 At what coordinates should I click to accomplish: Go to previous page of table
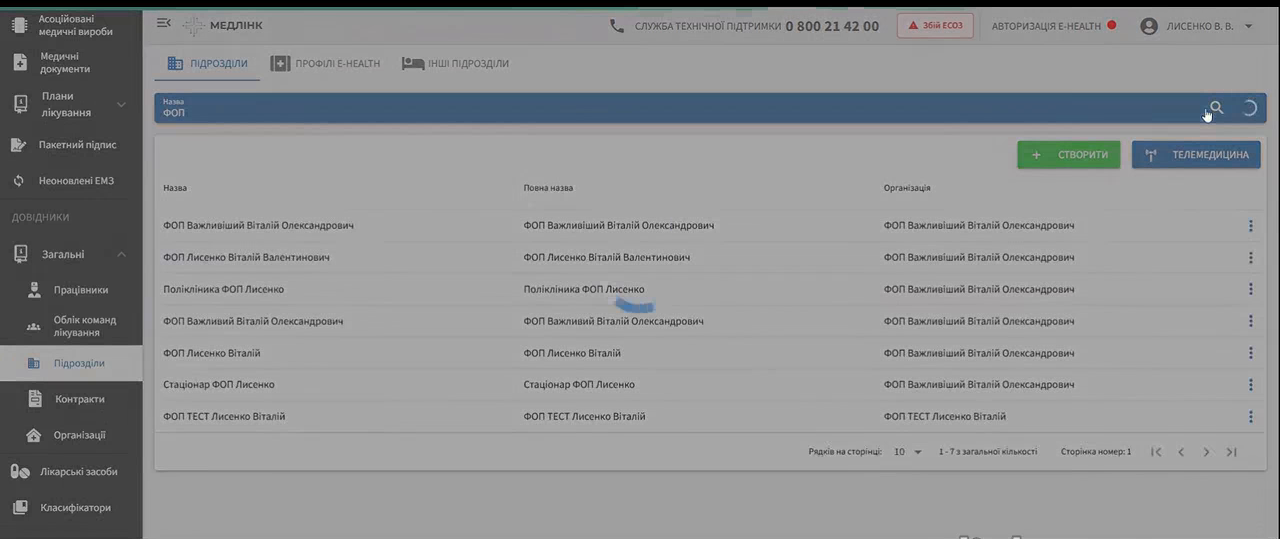pyautogui.click(x=1181, y=452)
